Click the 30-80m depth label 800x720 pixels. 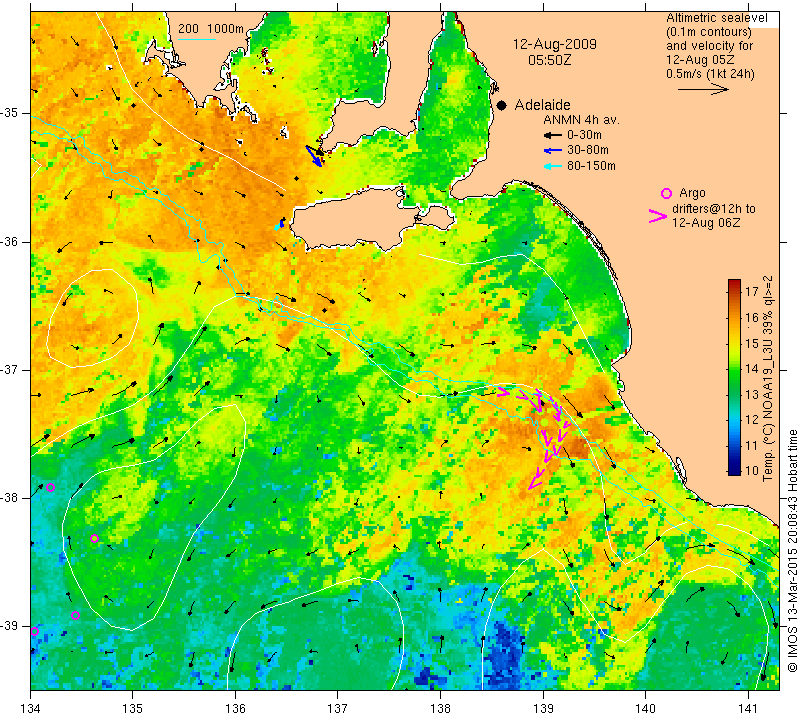[x=588, y=150]
